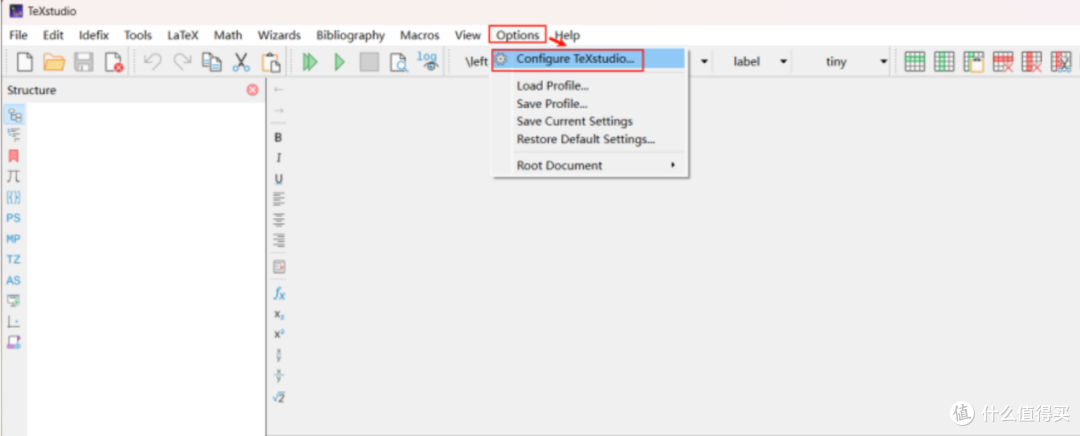
Task: Open the Beamer sidebar panel icon
Action: click(14, 301)
